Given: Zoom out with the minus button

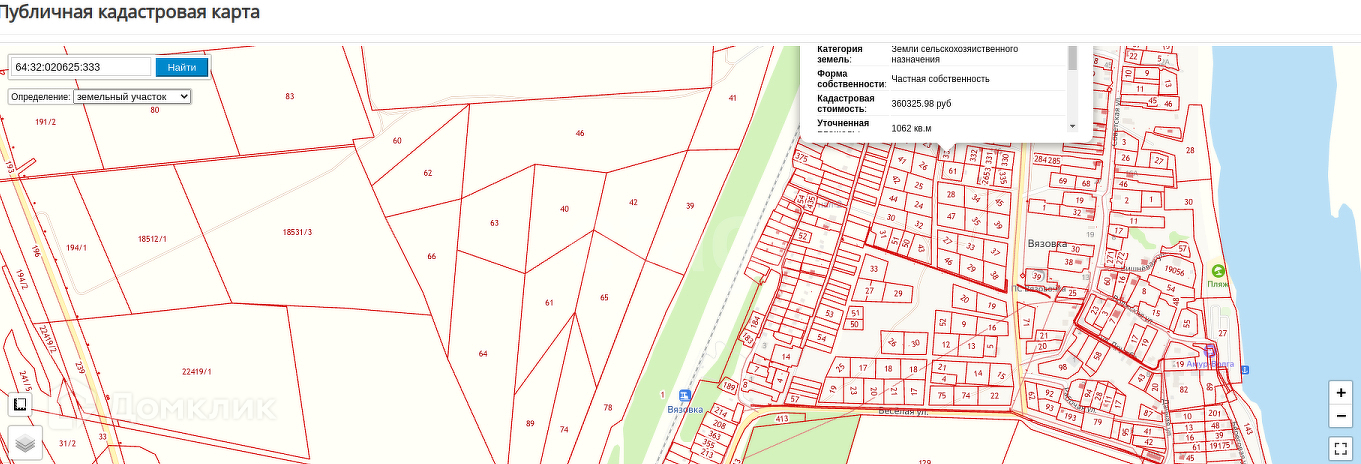Looking at the screenshot, I should (x=1340, y=416).
